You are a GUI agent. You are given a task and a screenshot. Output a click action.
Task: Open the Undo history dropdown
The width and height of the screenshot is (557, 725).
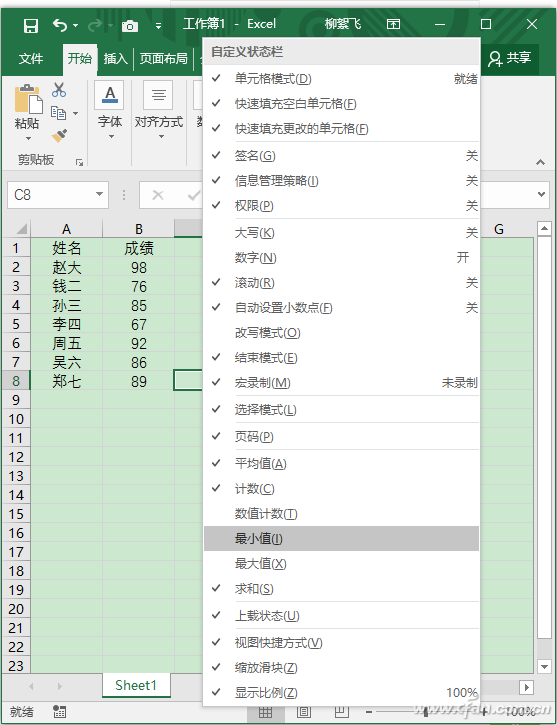[x=75, y=26]
